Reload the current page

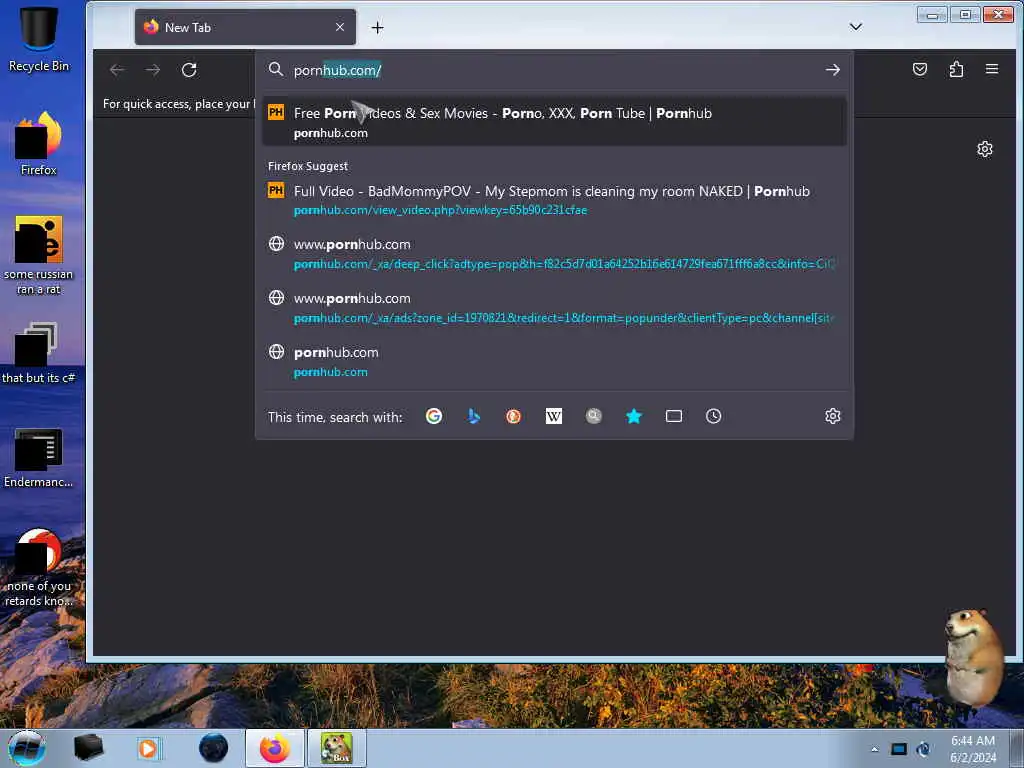point(189,70)
